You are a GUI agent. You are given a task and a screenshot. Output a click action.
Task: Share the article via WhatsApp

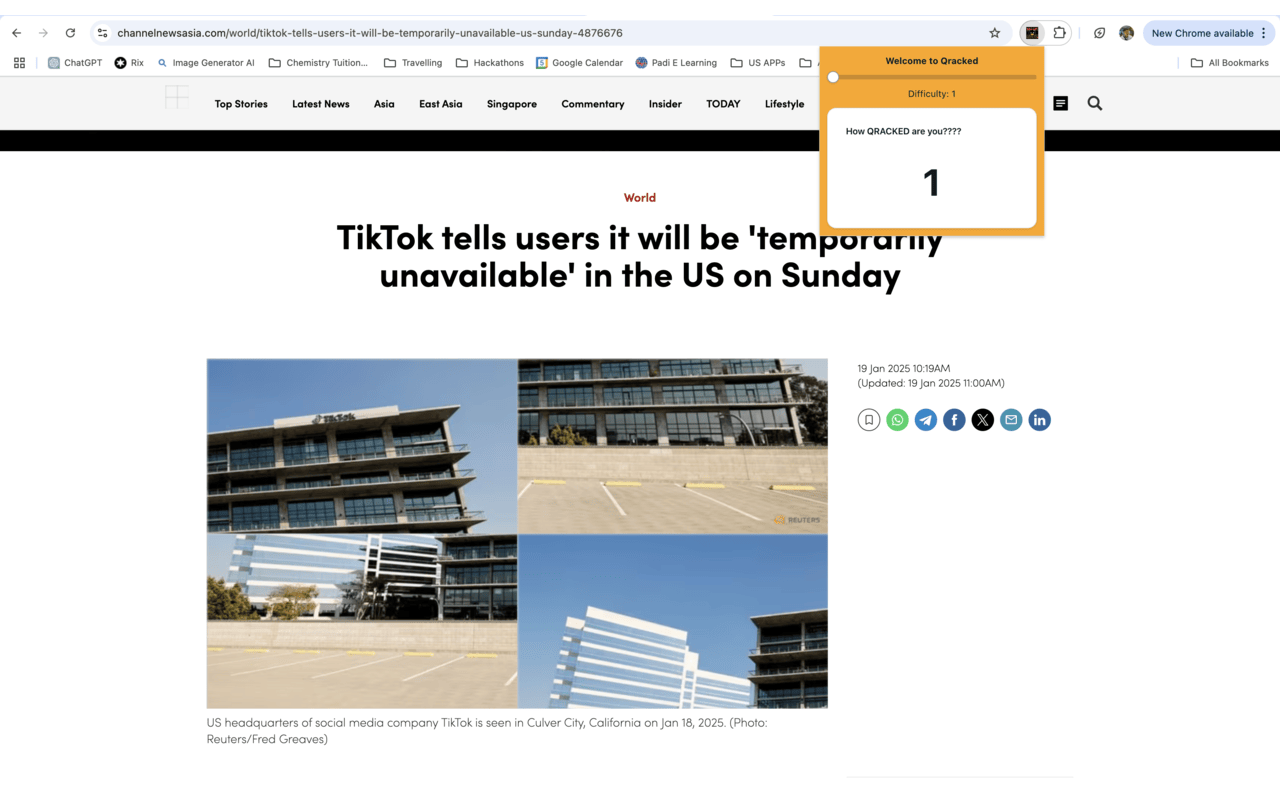click(x=898, y=420)
